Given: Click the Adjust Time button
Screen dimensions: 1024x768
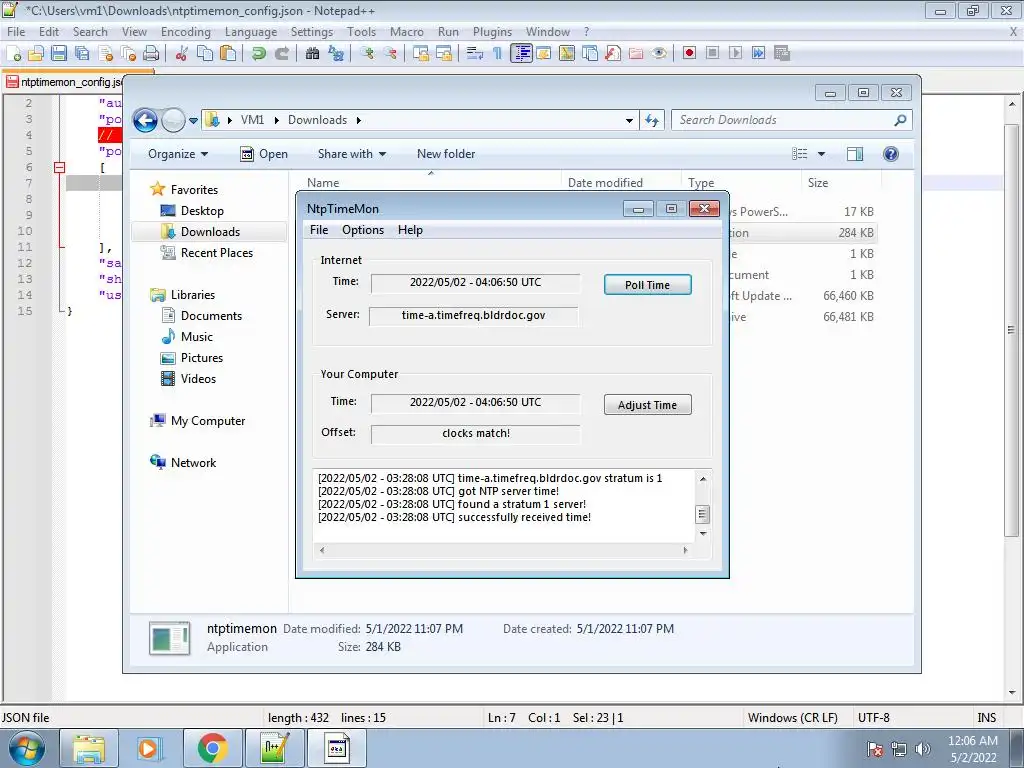Looking at the screenshot, I should click(647, 405).
